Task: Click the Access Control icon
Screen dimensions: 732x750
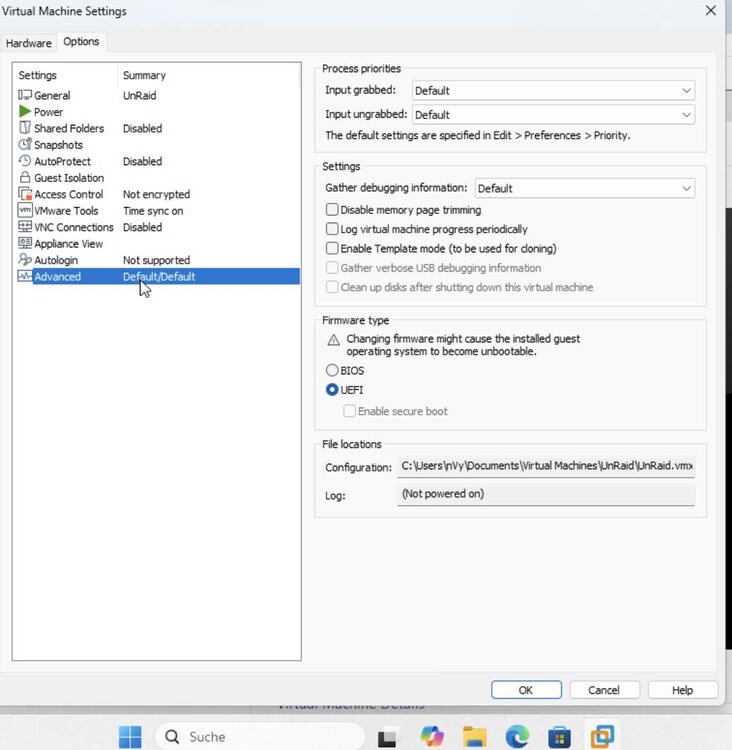Action: [x=25, y=194]
